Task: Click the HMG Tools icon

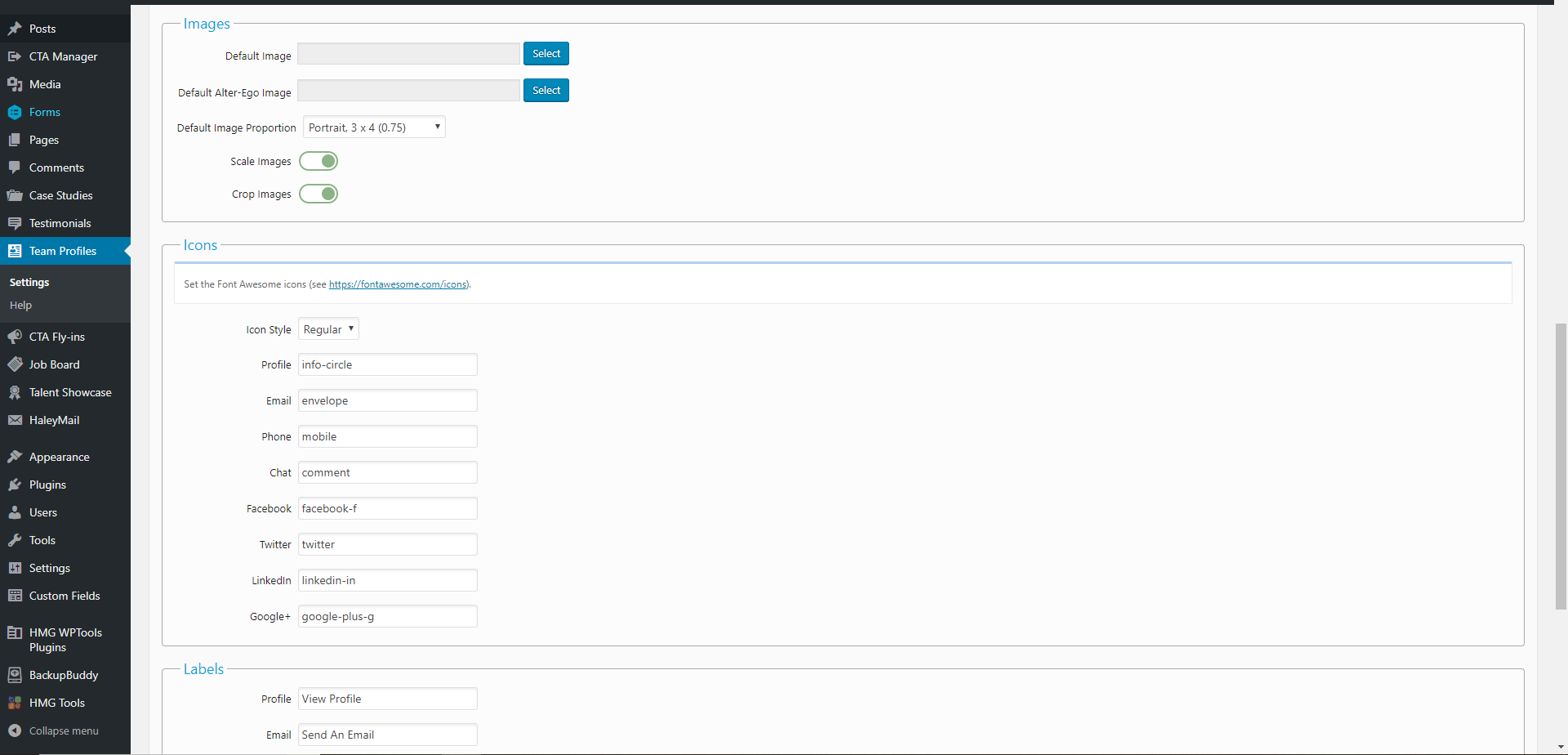Action: [15, 703]
